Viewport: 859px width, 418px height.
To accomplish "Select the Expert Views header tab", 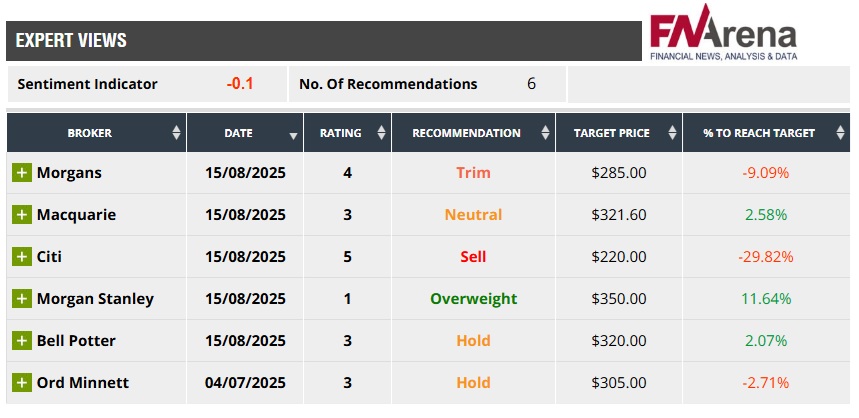I will coord(71,41).
